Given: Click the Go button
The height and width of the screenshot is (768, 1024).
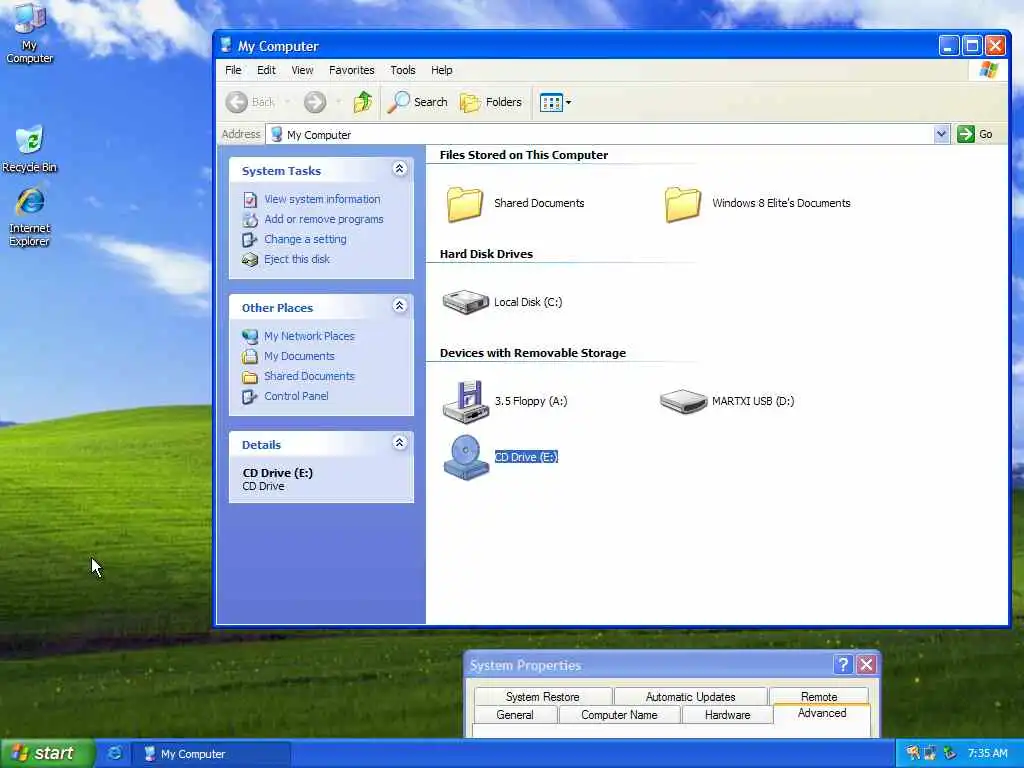Looking at the screenshot, I should coord(974,134).
